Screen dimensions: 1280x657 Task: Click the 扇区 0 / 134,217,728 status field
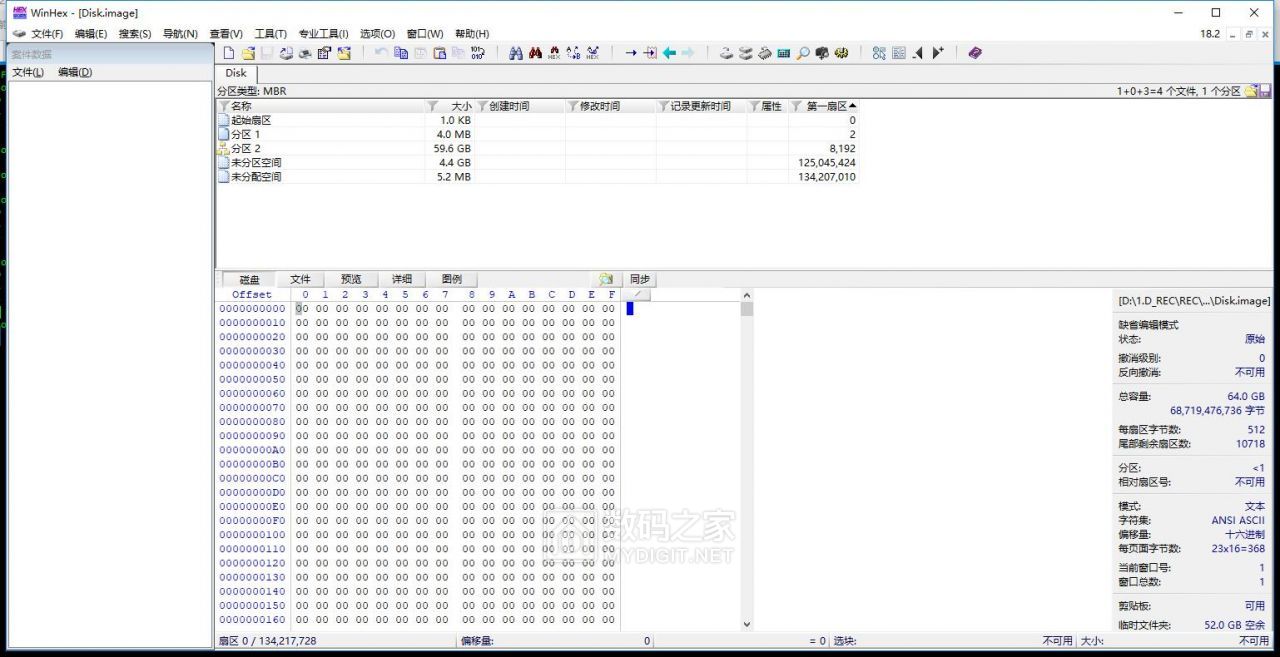pos(336,641)
